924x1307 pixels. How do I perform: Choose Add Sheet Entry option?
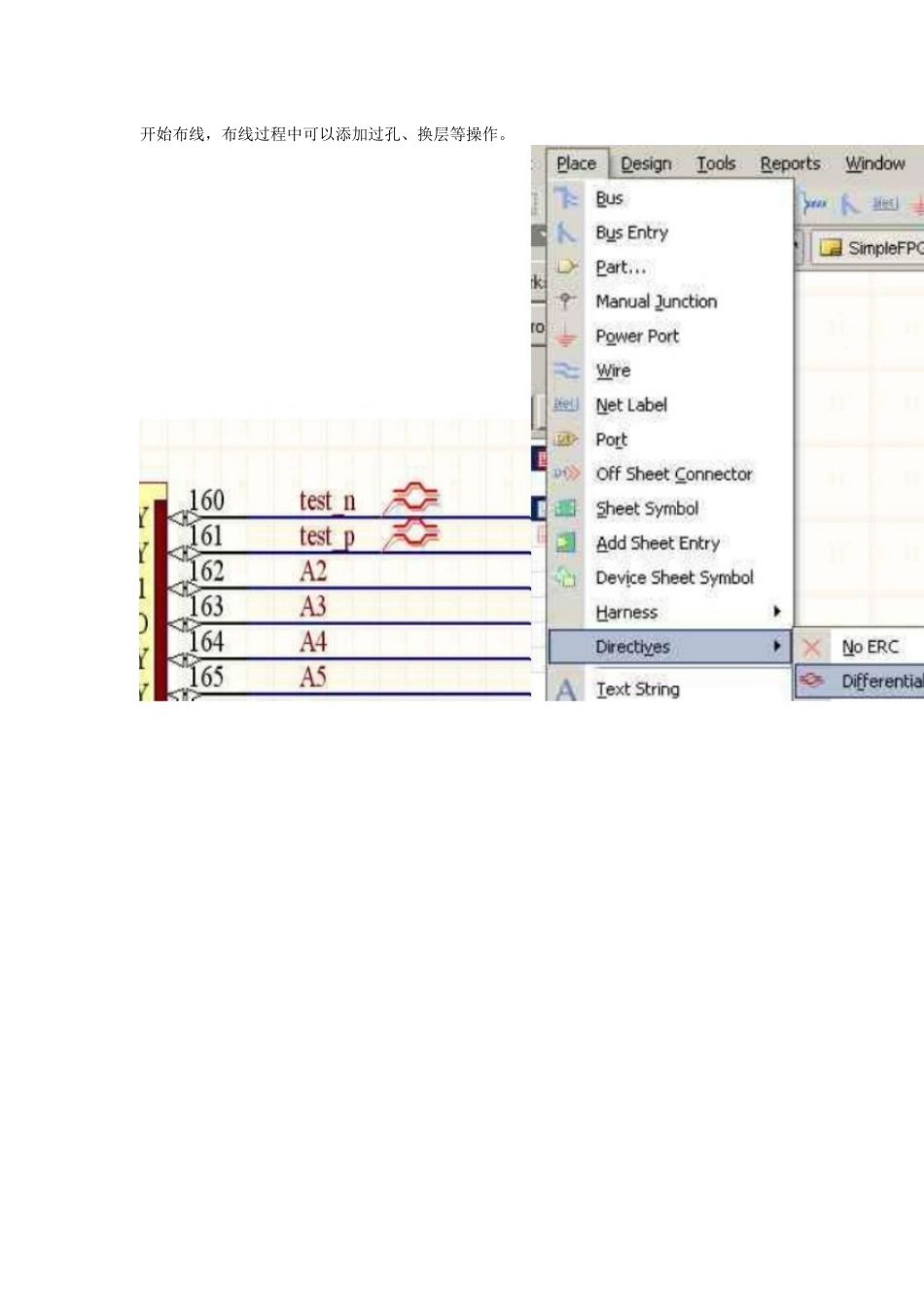pos(671,544)
